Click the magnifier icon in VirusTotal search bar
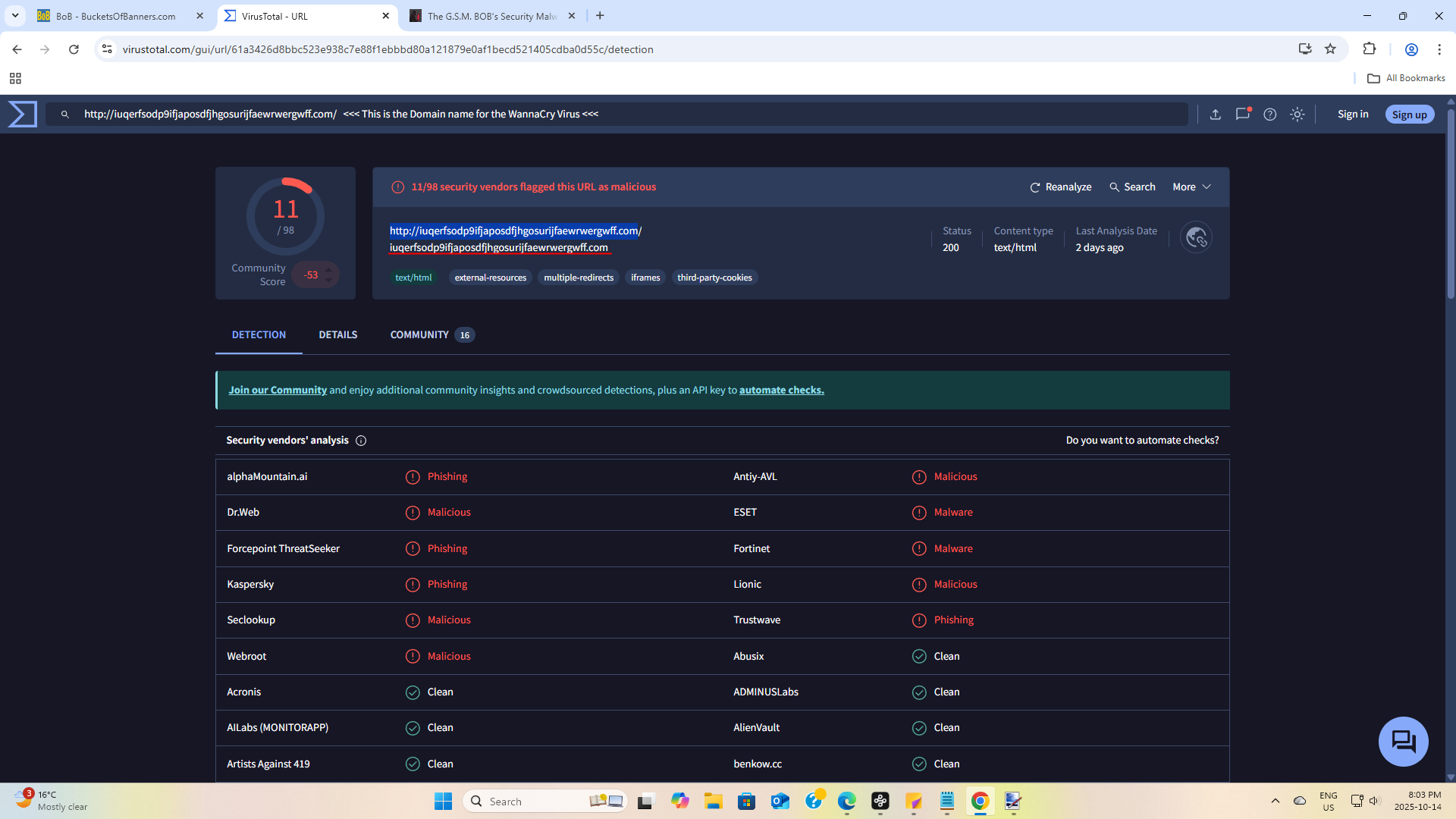The width and height of the screenshot is (1456, 819). [65, 115]
